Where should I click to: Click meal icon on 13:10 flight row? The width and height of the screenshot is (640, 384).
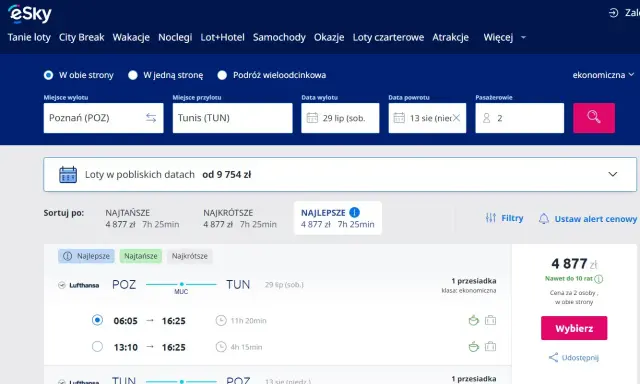coord(473,347)
